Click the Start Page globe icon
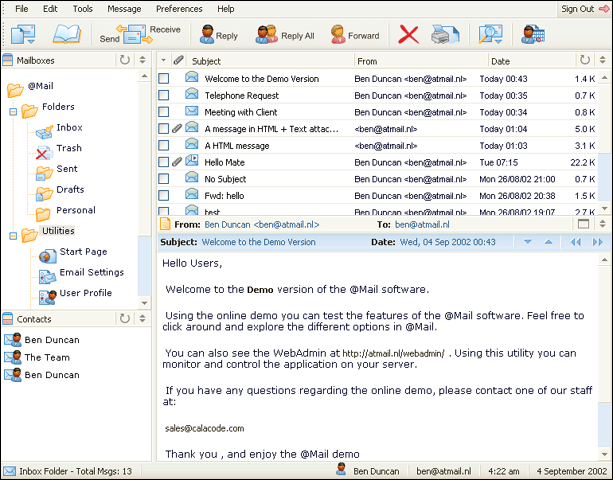Viewport: 613px width, 480px height. tap(48, 256)
